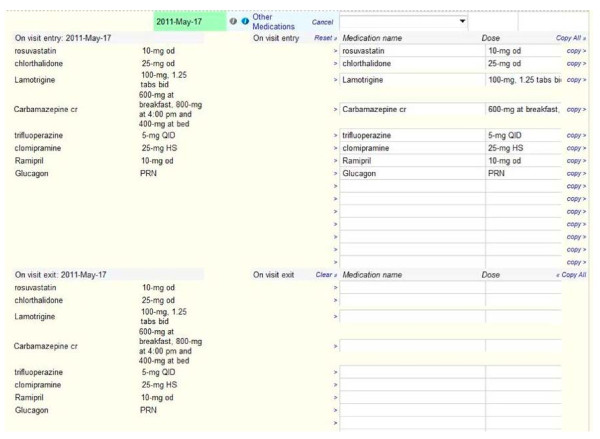The height and width of the screenshot is (439, 600).
Task: Edit the chlorthalidone medication name field
Action: (412, 64)
